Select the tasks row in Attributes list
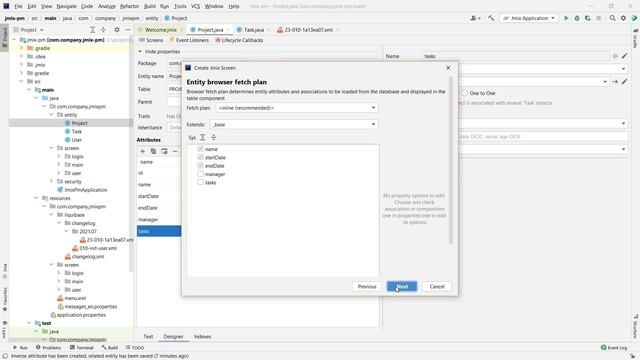 [x=159, y=231]
